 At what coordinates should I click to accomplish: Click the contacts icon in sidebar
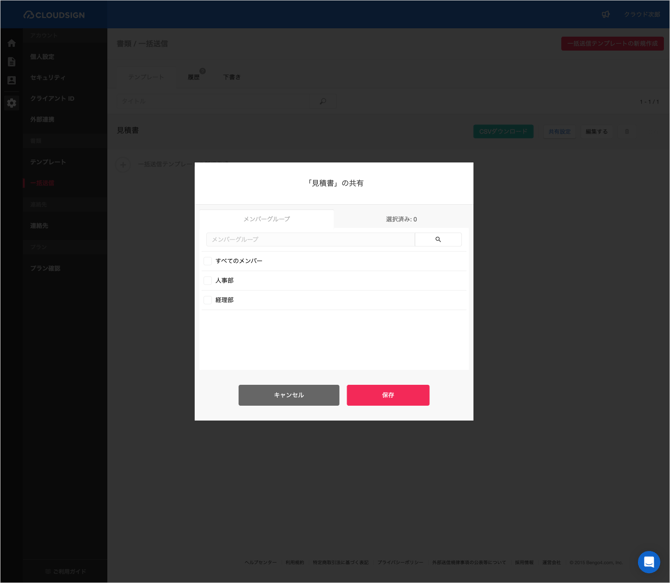click(11, 81)
